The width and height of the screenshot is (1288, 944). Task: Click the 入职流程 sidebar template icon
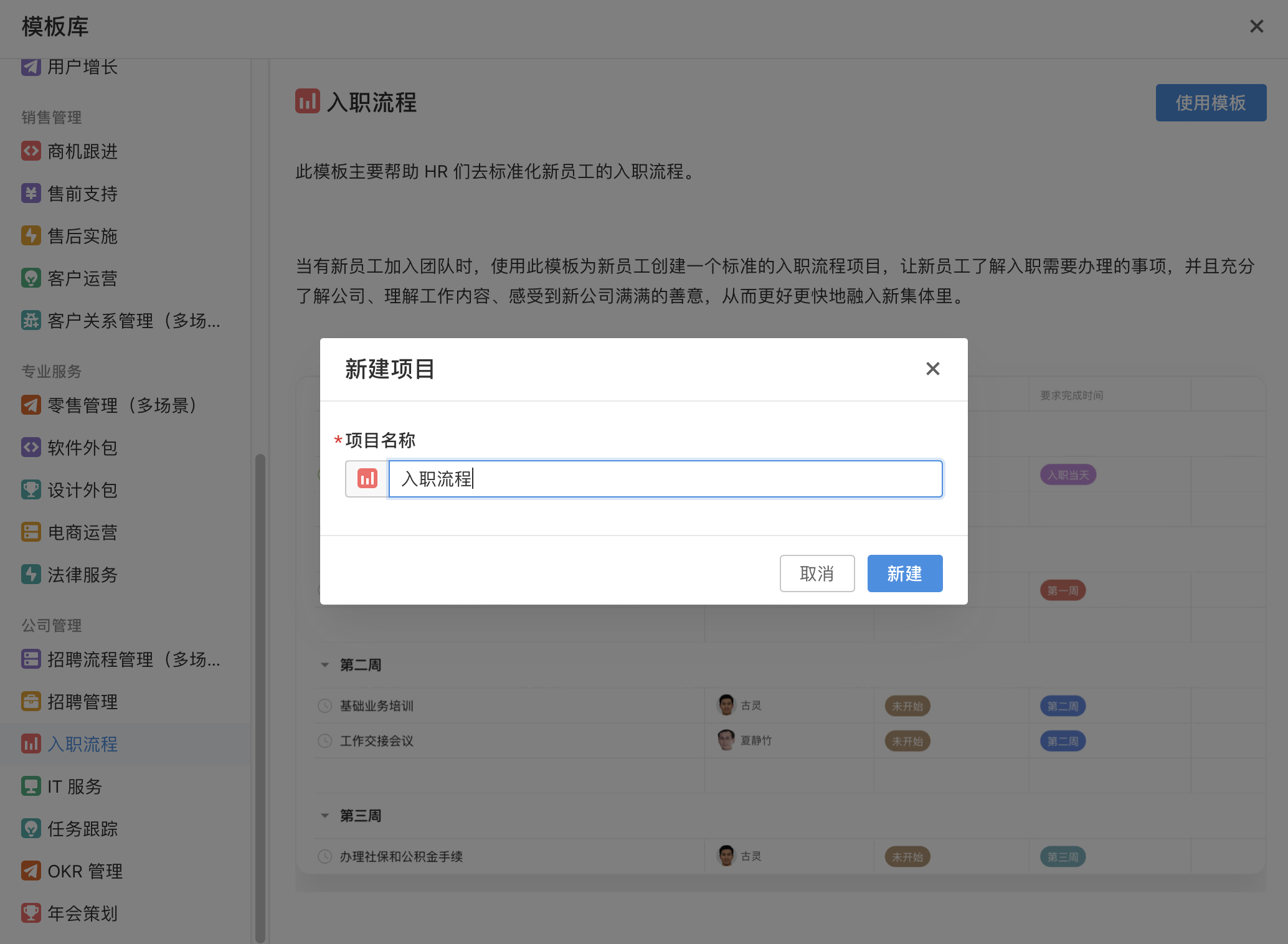point(31,743)
